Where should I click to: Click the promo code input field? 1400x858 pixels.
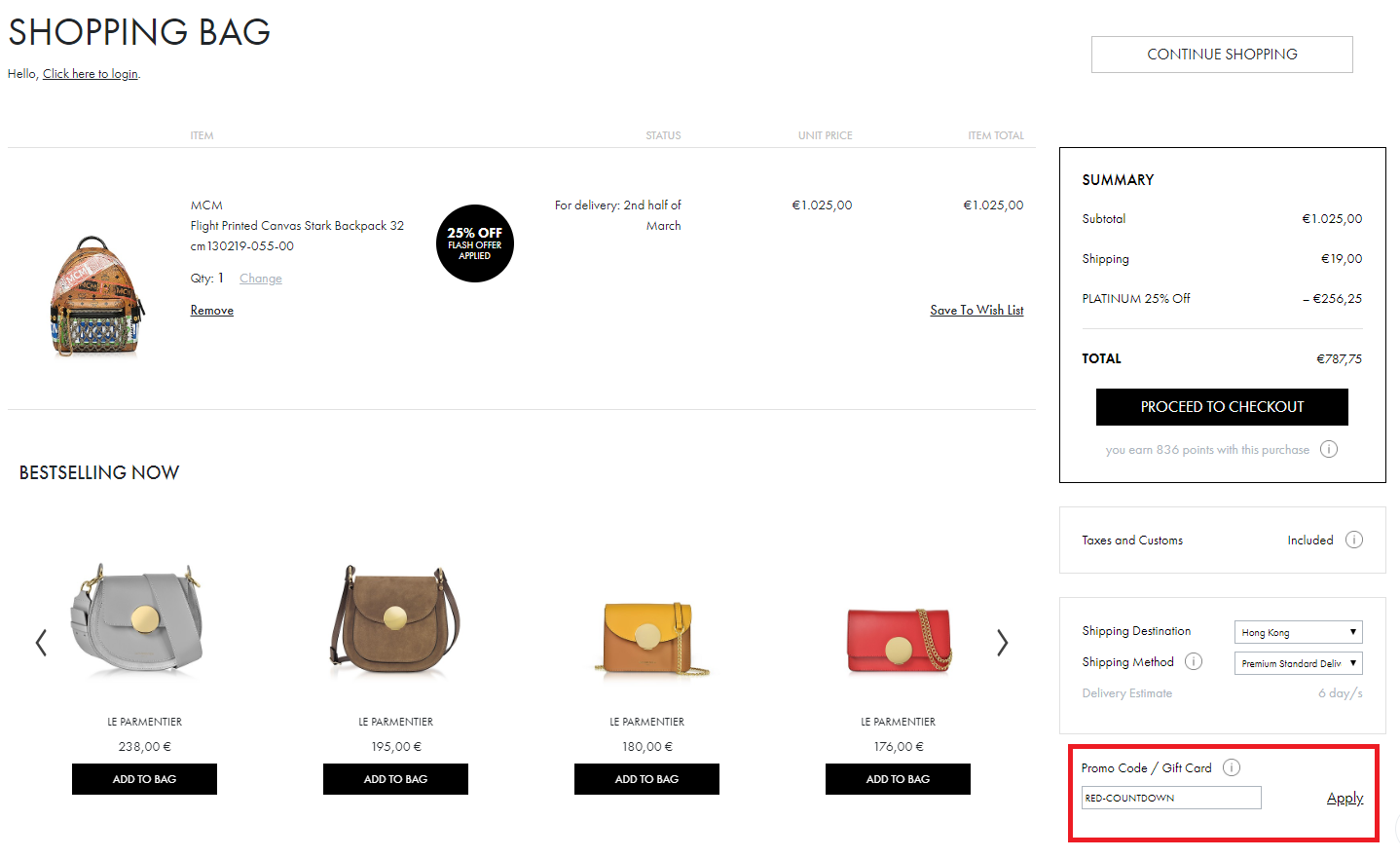tap(1171, 798)
